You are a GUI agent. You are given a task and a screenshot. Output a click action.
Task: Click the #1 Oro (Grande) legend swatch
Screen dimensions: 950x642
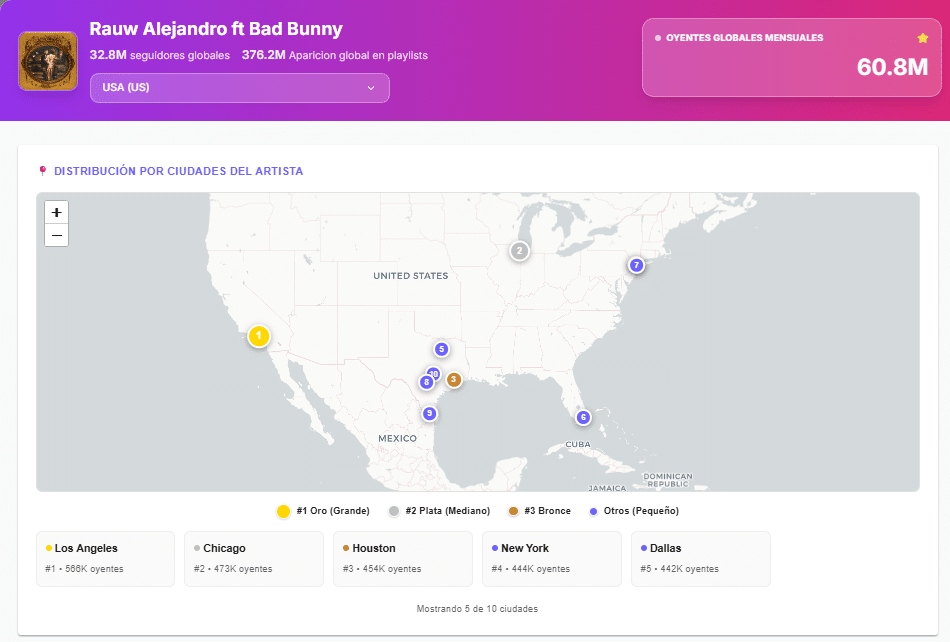pyautogui.click(x=283, y=511)
